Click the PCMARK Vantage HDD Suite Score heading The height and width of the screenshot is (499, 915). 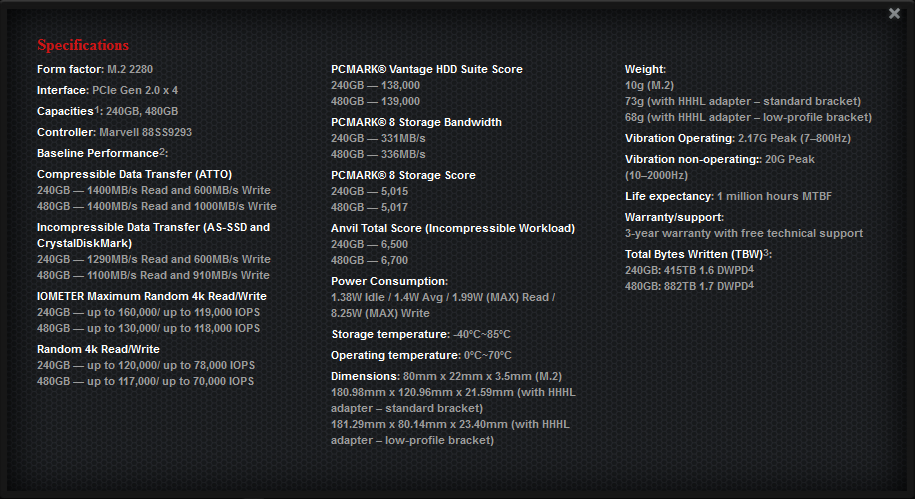pyautogui.click(x=427, y=69)
